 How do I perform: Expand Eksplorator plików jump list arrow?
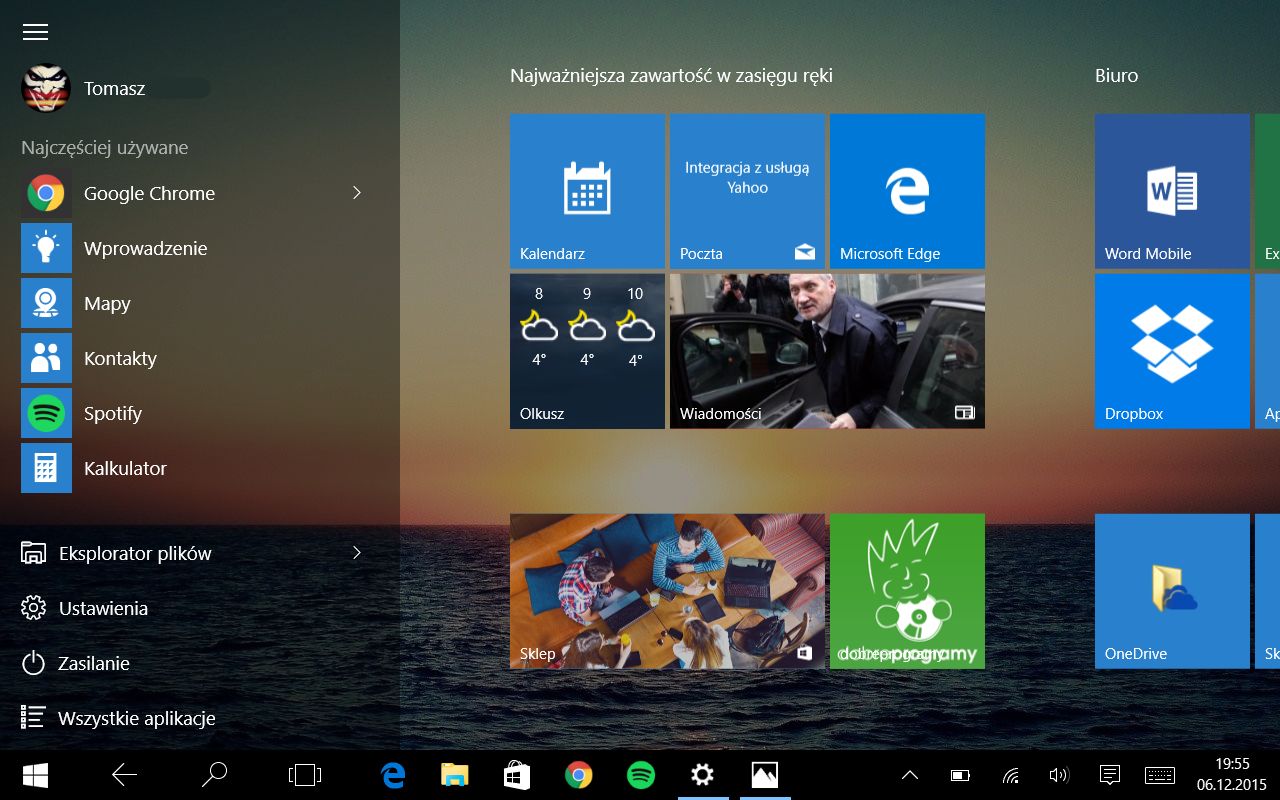357,552
